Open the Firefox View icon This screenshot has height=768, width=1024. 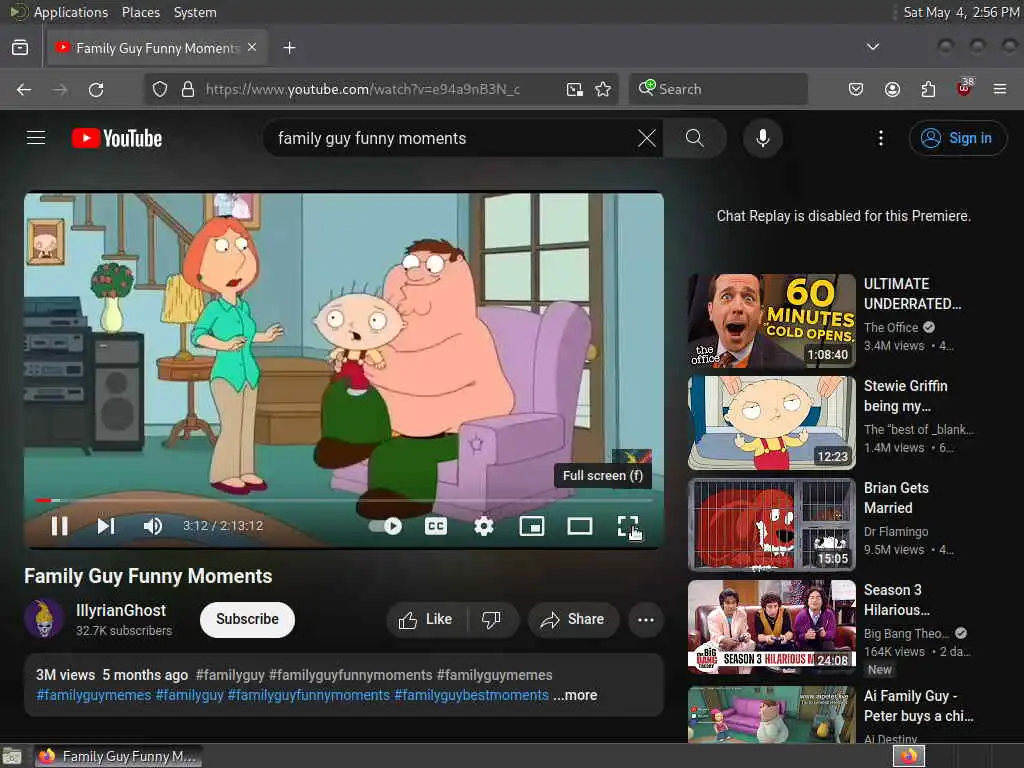coord(20,48)
